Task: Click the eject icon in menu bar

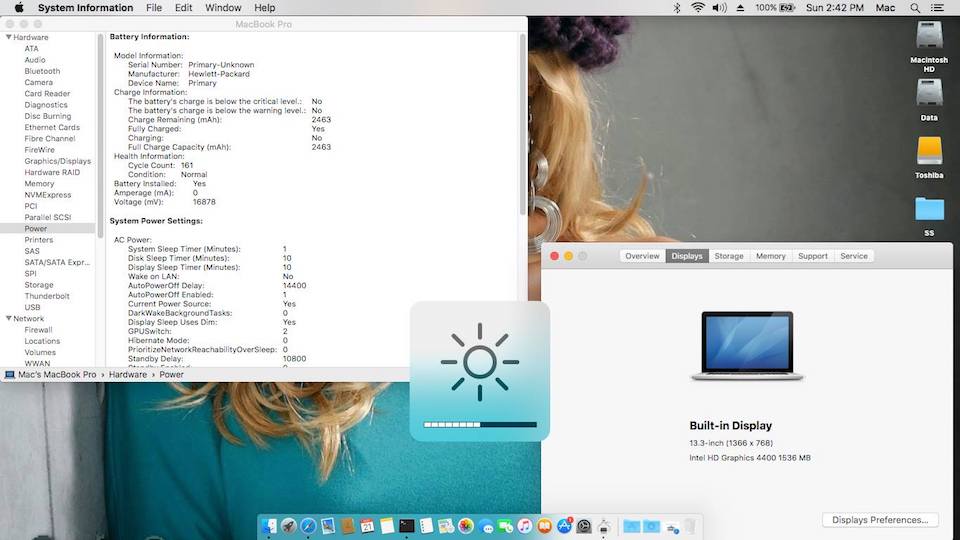Action: click(740, 8)
